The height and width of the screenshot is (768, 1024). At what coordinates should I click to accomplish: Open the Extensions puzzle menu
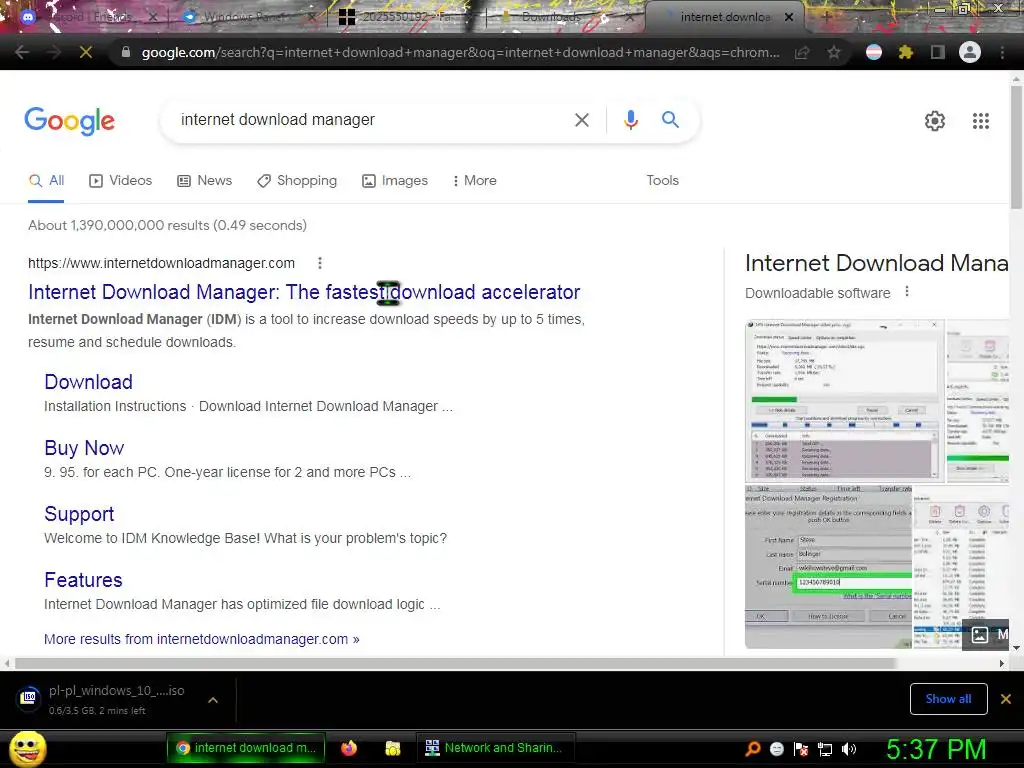906,52
